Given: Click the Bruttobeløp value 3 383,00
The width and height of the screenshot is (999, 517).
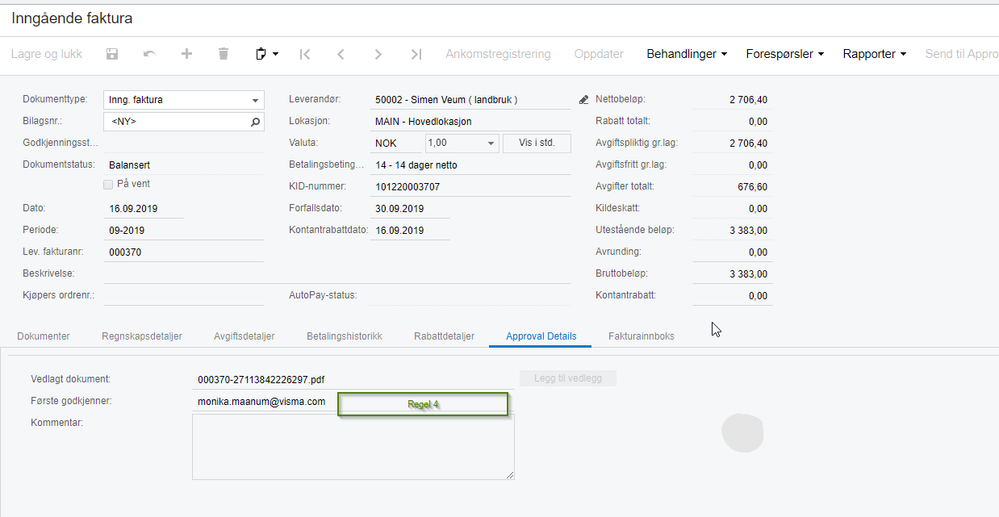Looking at the screenshot, I should click(x=732, y=274).
